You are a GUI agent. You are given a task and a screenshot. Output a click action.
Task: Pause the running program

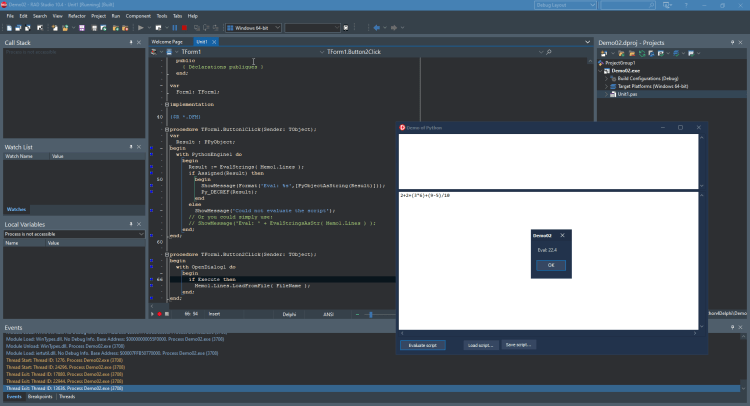pos(175,28)
